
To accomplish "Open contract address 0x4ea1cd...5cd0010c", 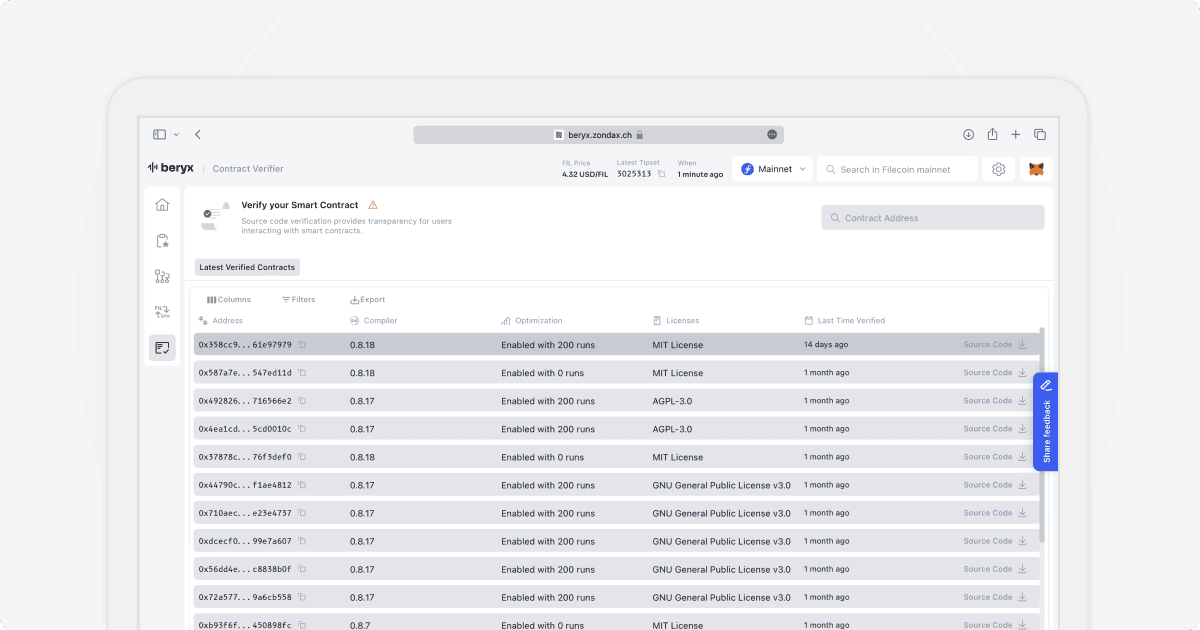I will point(245,429).
